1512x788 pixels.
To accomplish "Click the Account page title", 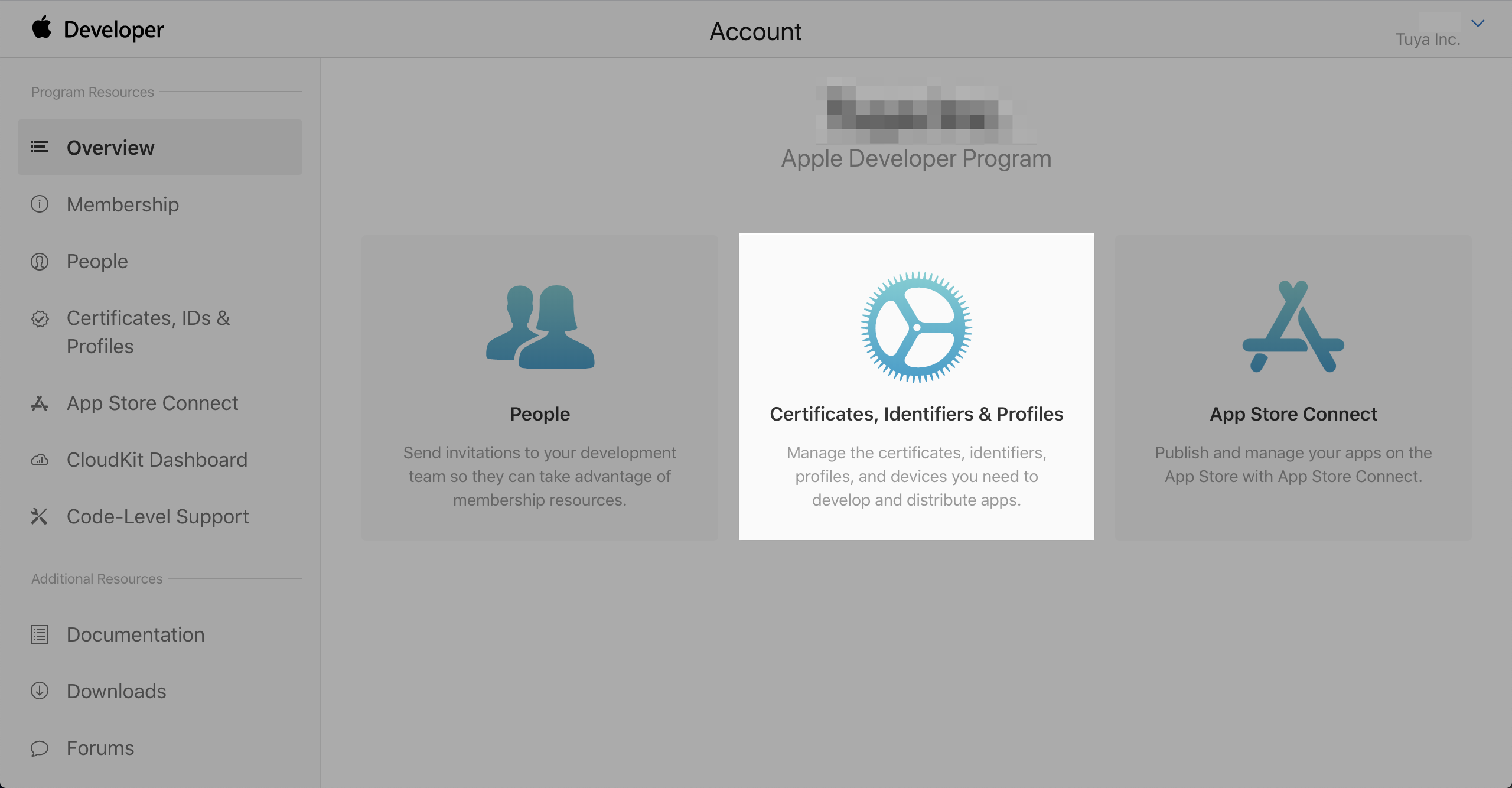I will pyautogui.click(x=755, y=31).
